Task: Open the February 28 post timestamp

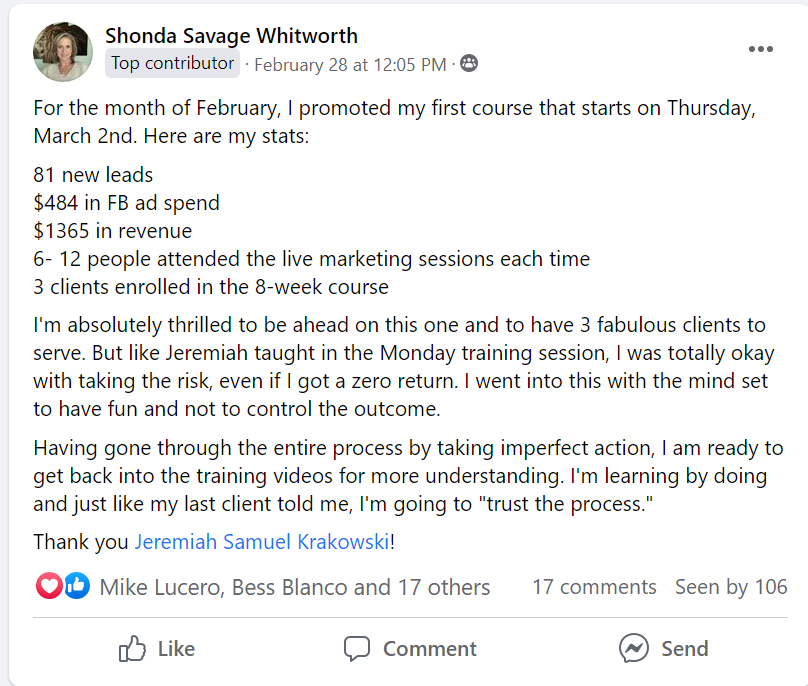Action: [x=350, y=65]
